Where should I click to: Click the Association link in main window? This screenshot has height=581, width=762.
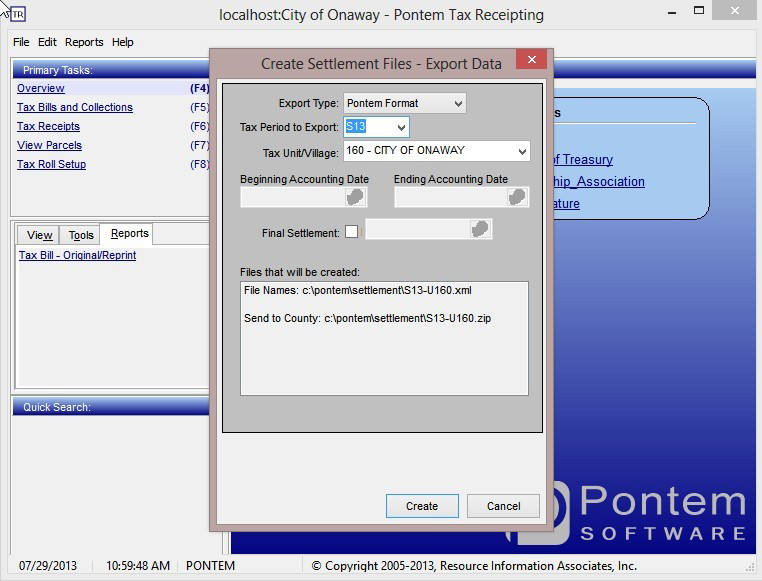click(x=599, y=182)
